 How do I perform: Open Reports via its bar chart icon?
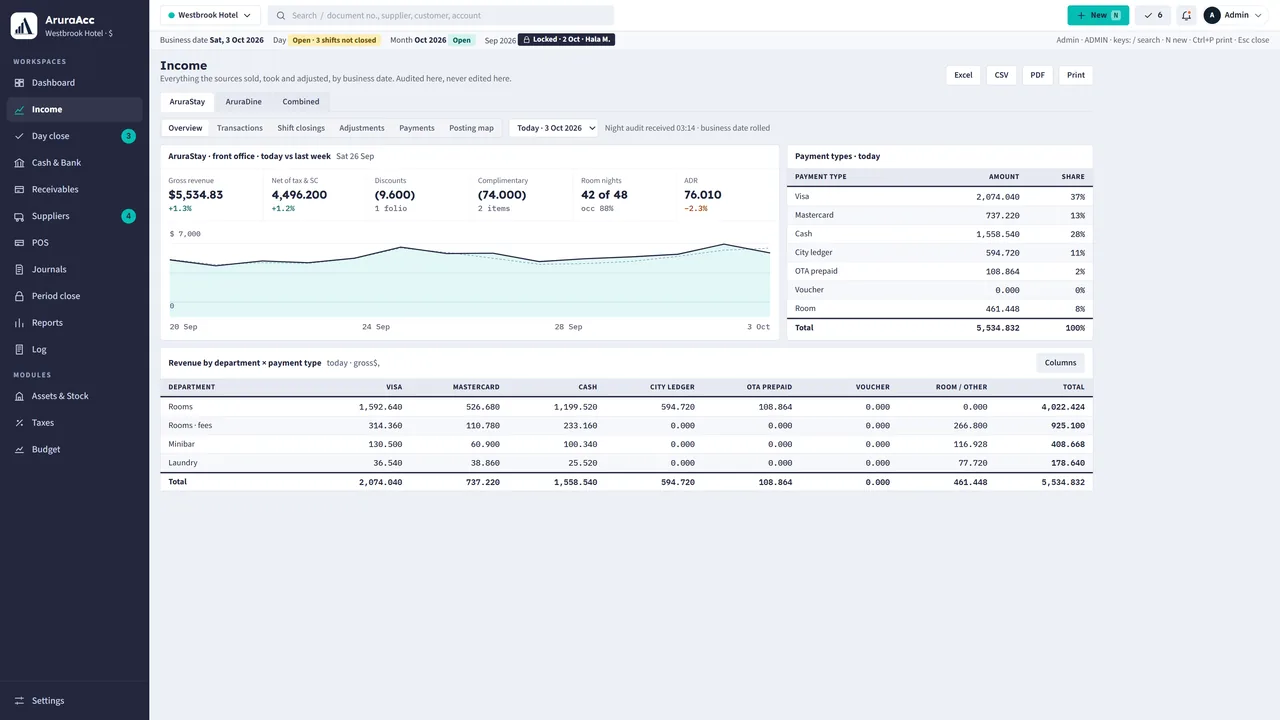click(x=20, y=323)
